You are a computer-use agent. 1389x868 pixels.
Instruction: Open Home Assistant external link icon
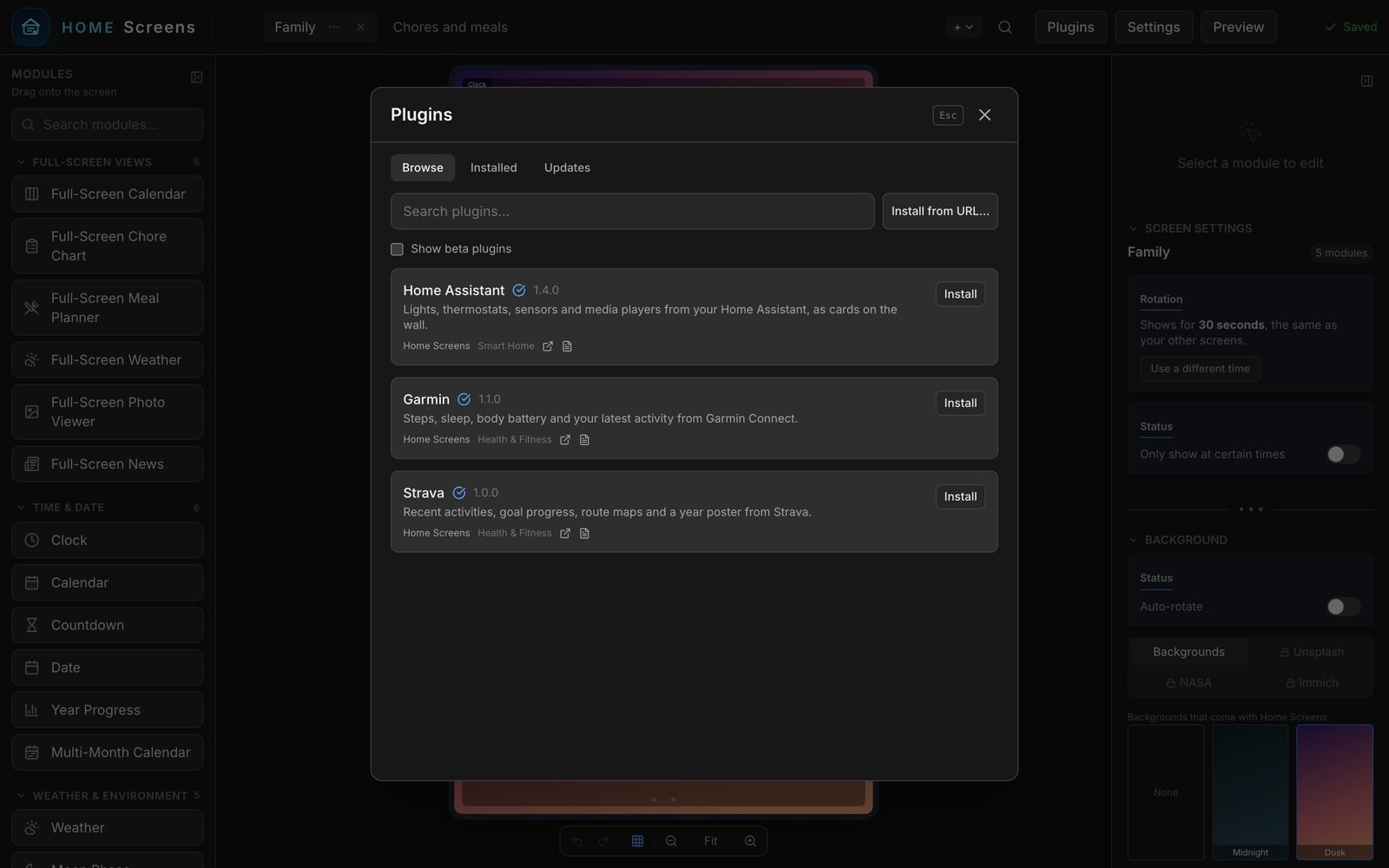click(x=548, y=346)
